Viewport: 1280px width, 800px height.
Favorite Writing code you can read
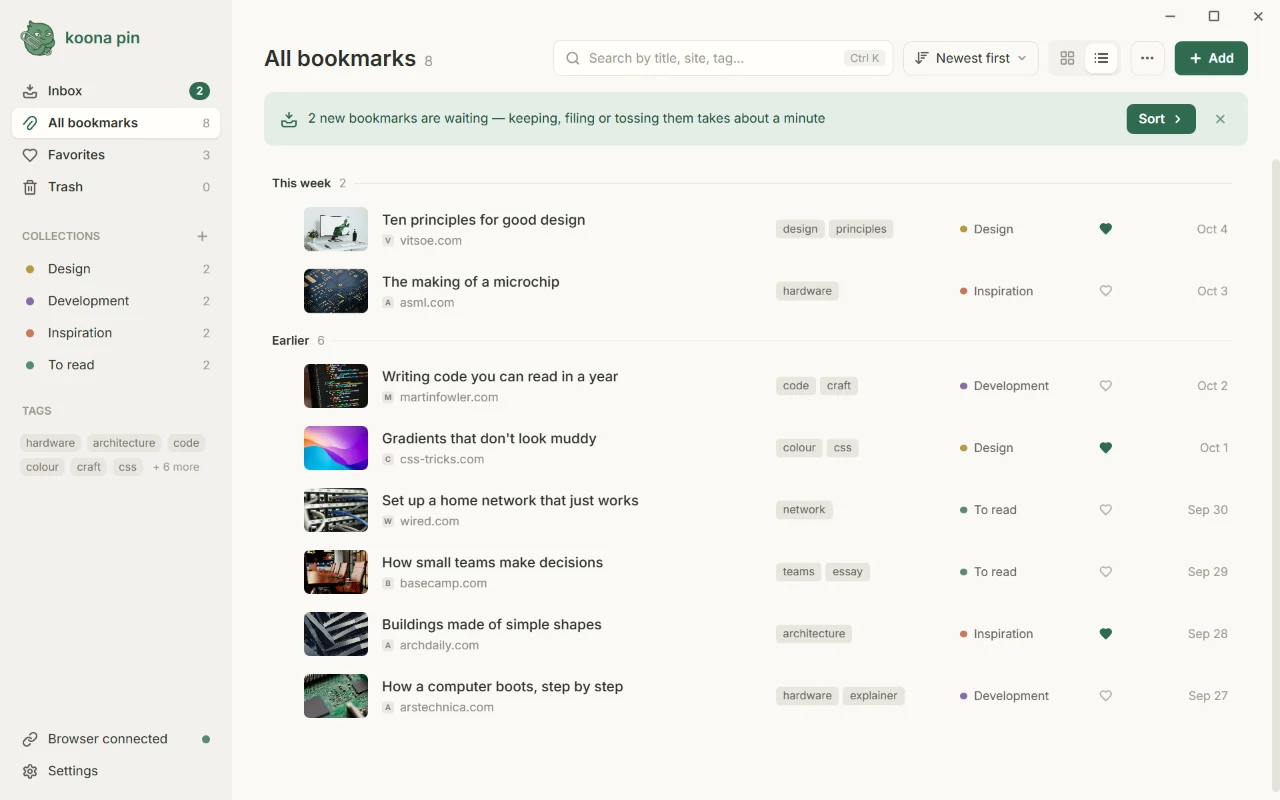(x=1105, y=386)
